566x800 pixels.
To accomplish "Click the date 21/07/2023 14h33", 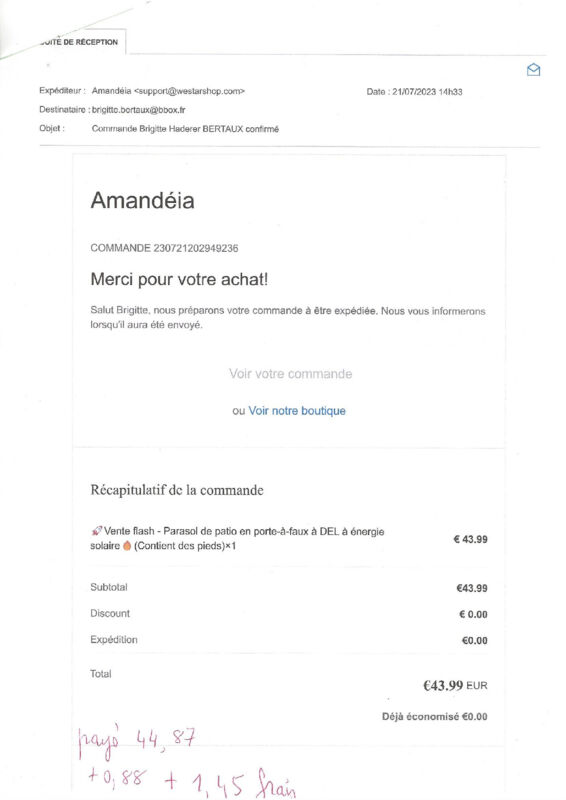I will [427, 92].
